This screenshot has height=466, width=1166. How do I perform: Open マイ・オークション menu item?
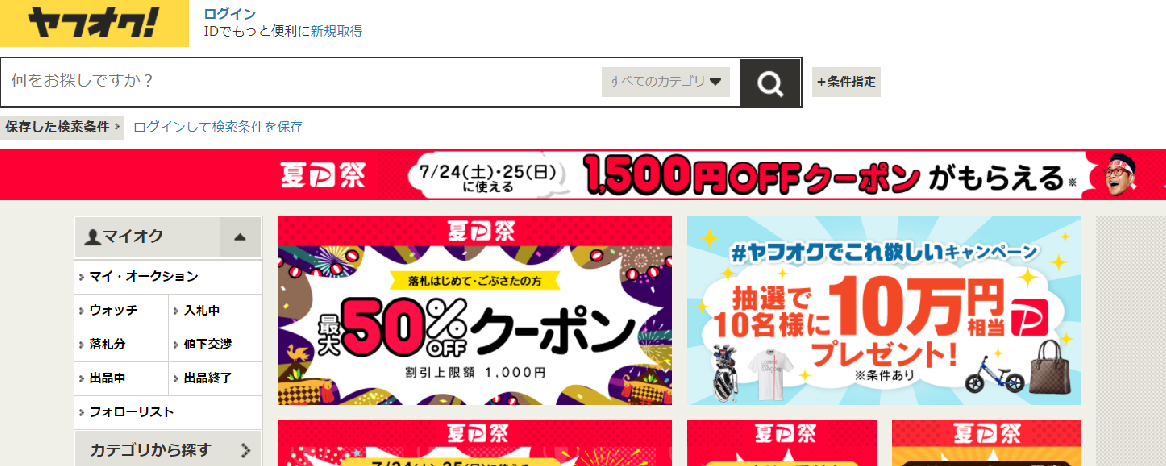168,276
